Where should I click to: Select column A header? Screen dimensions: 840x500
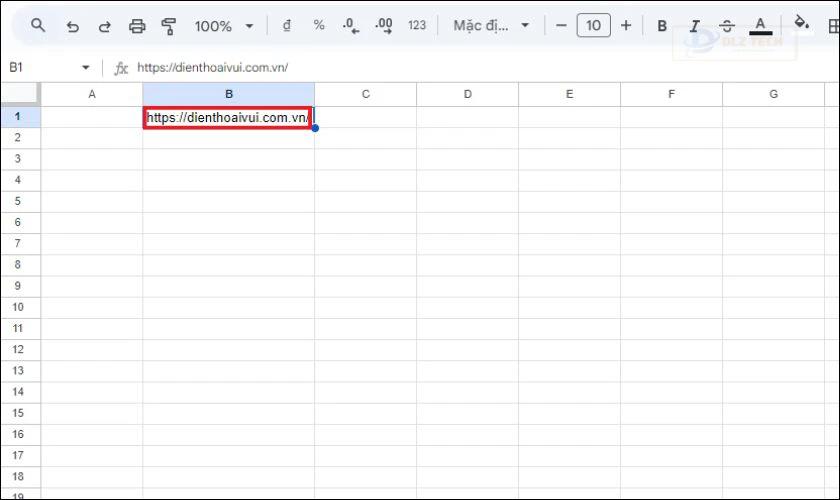click(92, 94)
